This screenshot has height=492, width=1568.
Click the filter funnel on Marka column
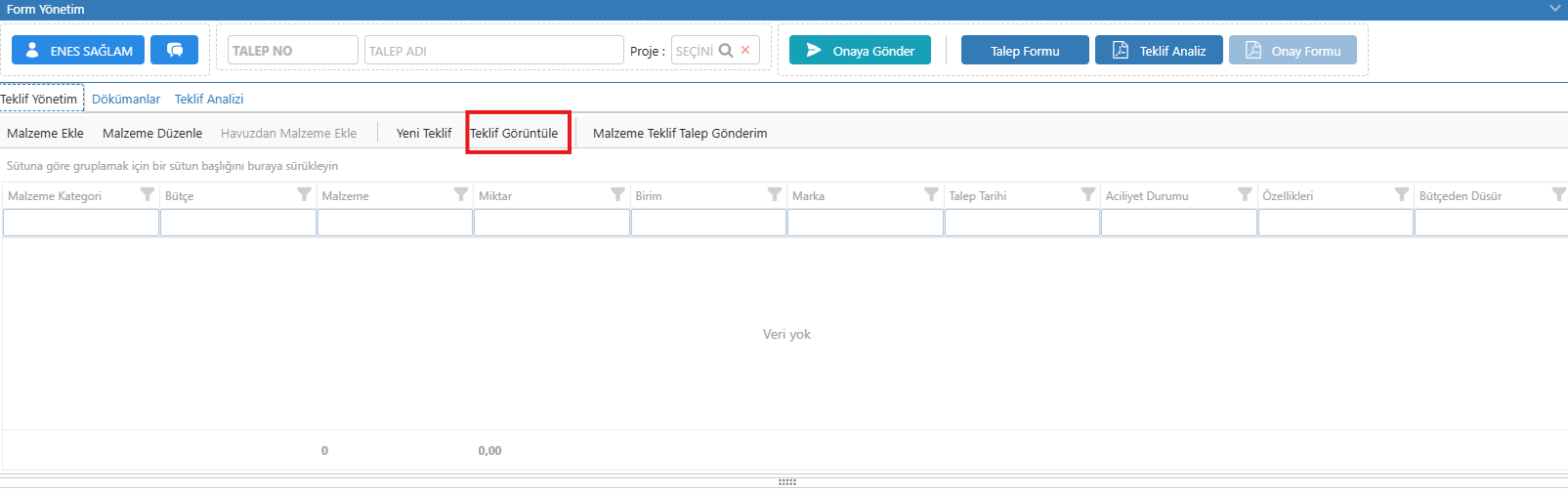point(931,195)
